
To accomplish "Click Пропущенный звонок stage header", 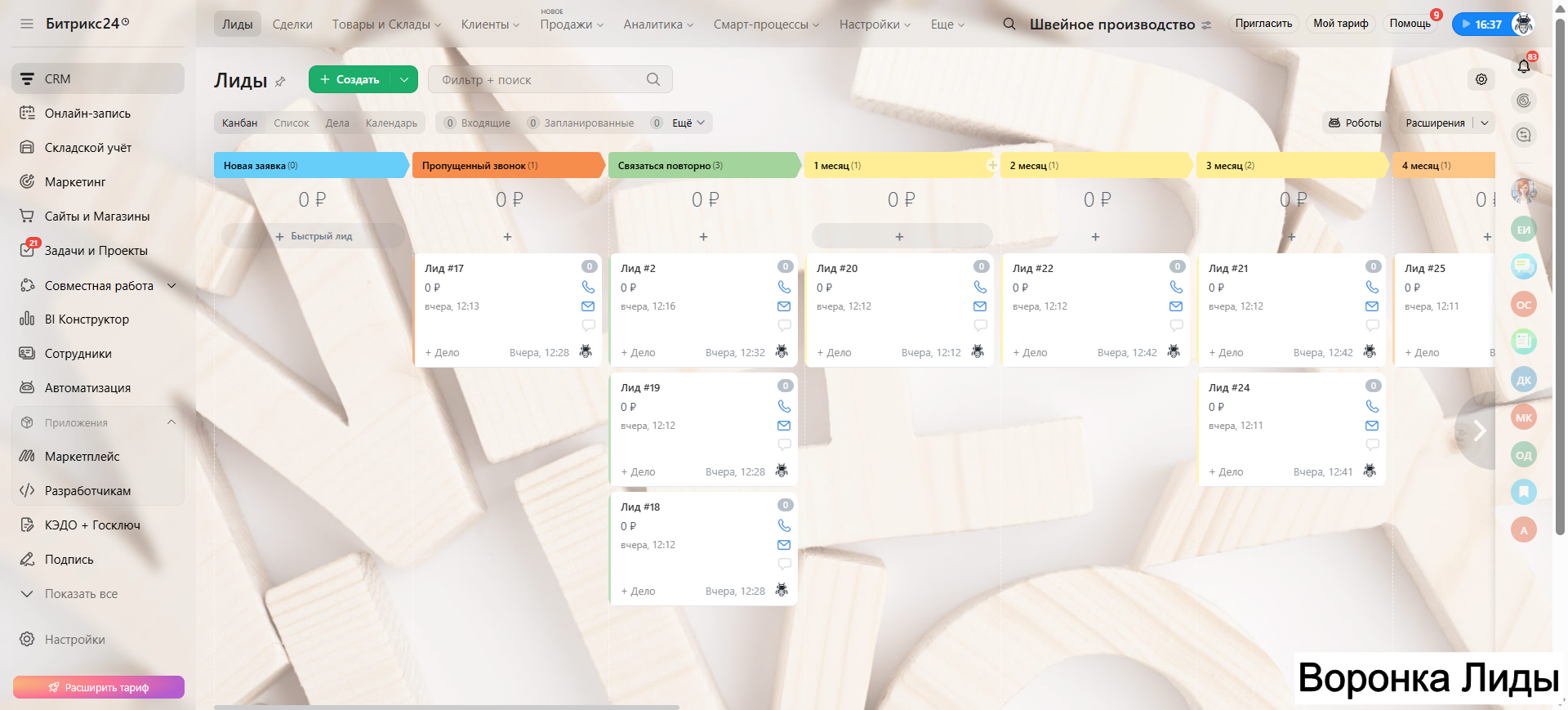I will 509,165.
